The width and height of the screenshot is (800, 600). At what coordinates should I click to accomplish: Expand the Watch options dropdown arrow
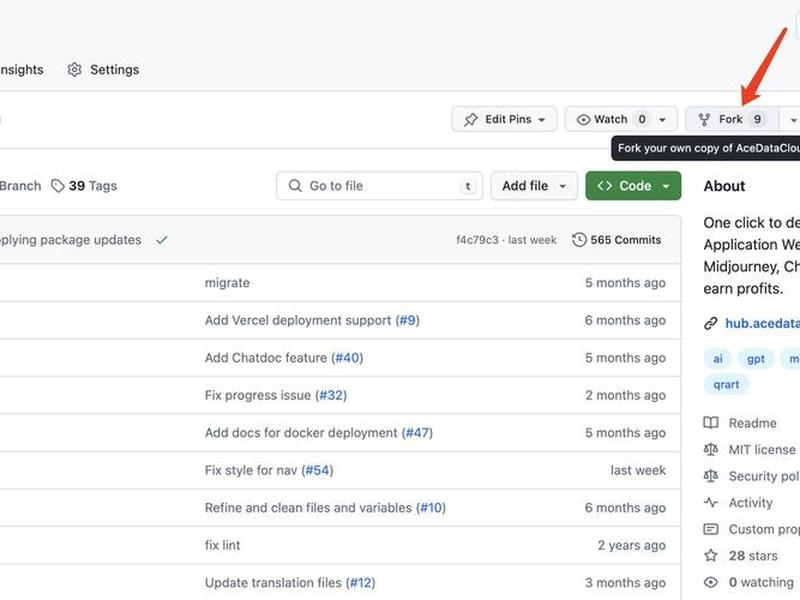(x=662, y=120)
